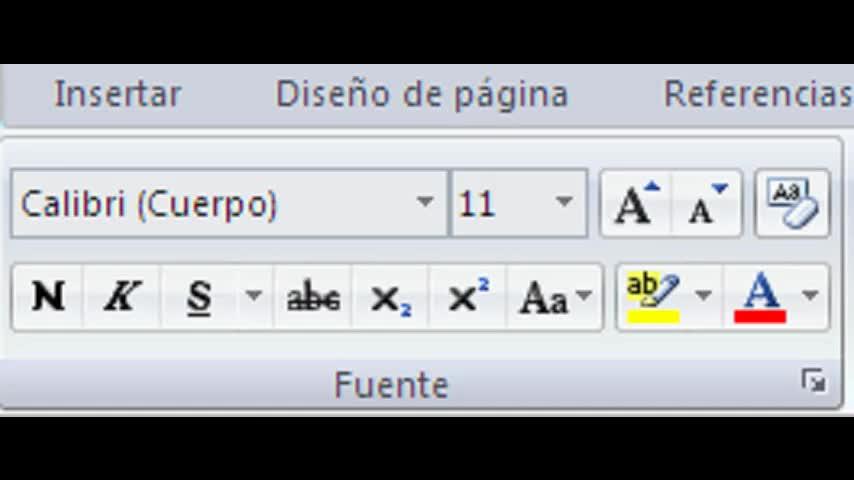Open the Change Case (Aa) menu

[x=555, y=298]
